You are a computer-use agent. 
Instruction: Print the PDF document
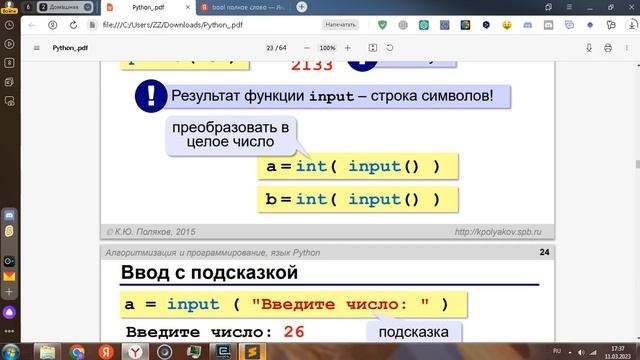[608, 48]
